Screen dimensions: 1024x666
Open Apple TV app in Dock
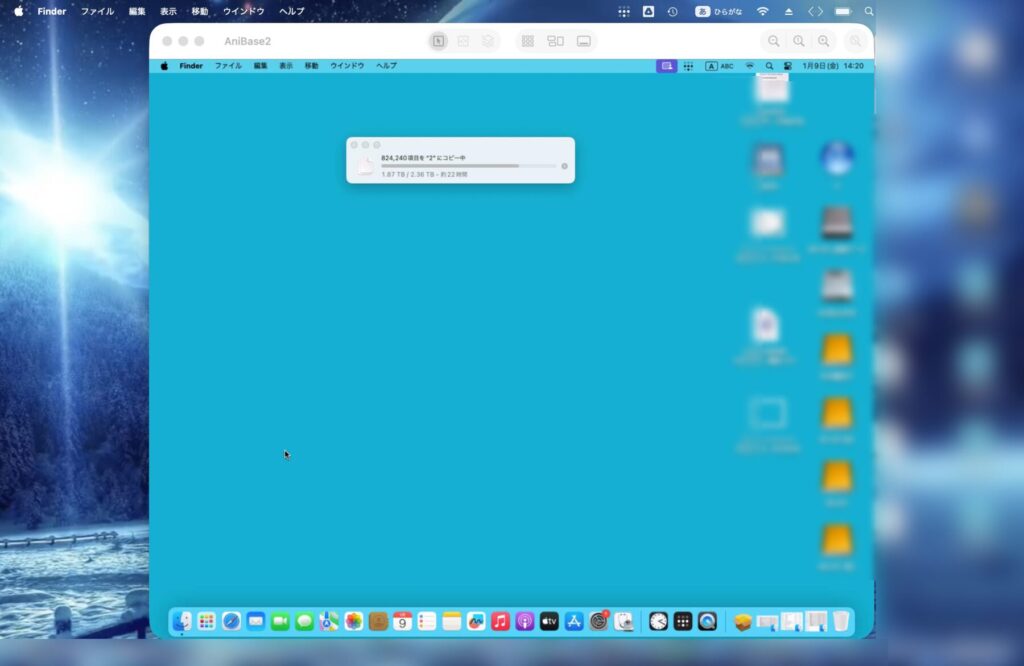click(x=549, y=621)
